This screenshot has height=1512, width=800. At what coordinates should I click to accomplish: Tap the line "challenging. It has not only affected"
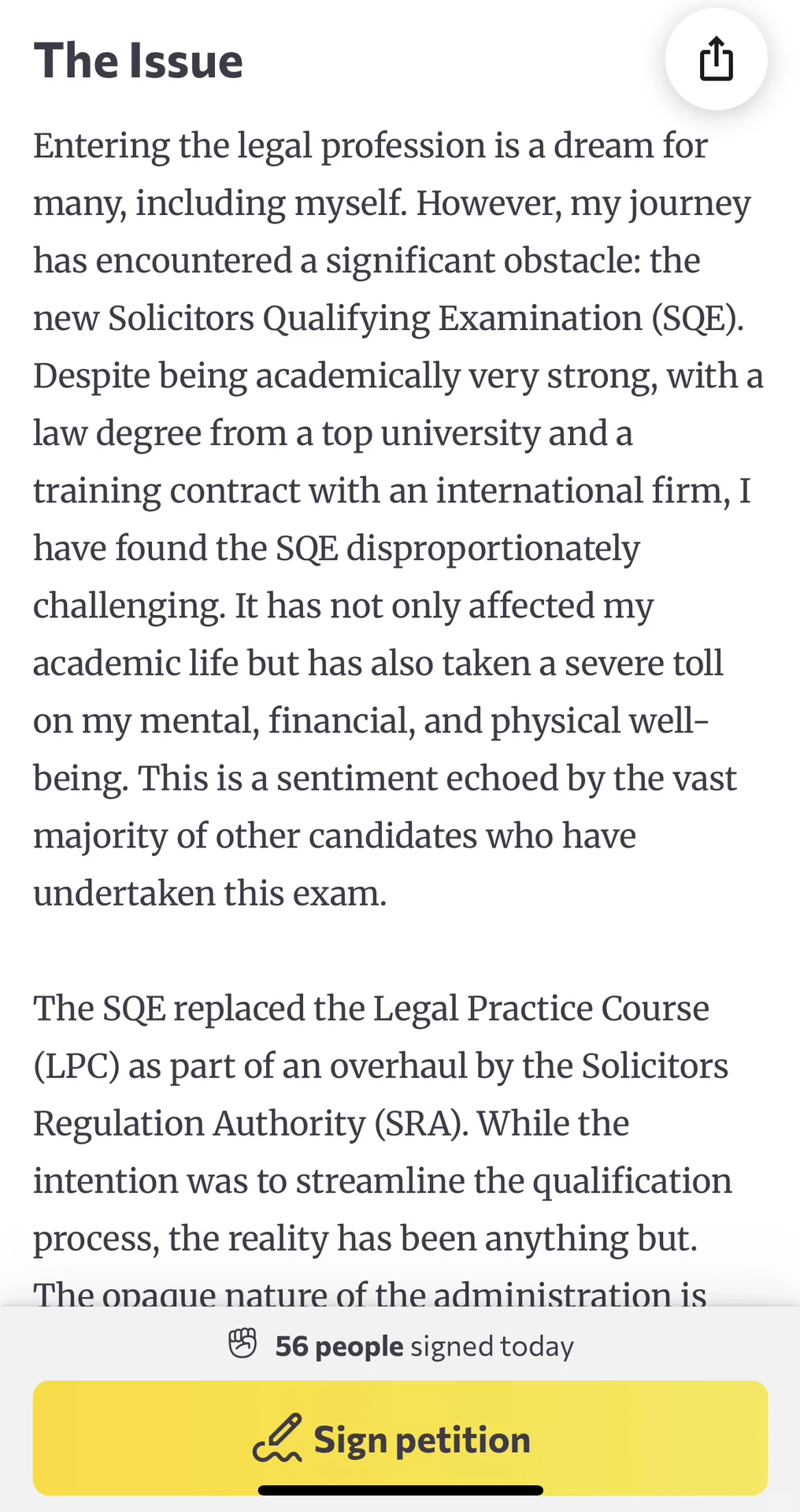(343, 606)
